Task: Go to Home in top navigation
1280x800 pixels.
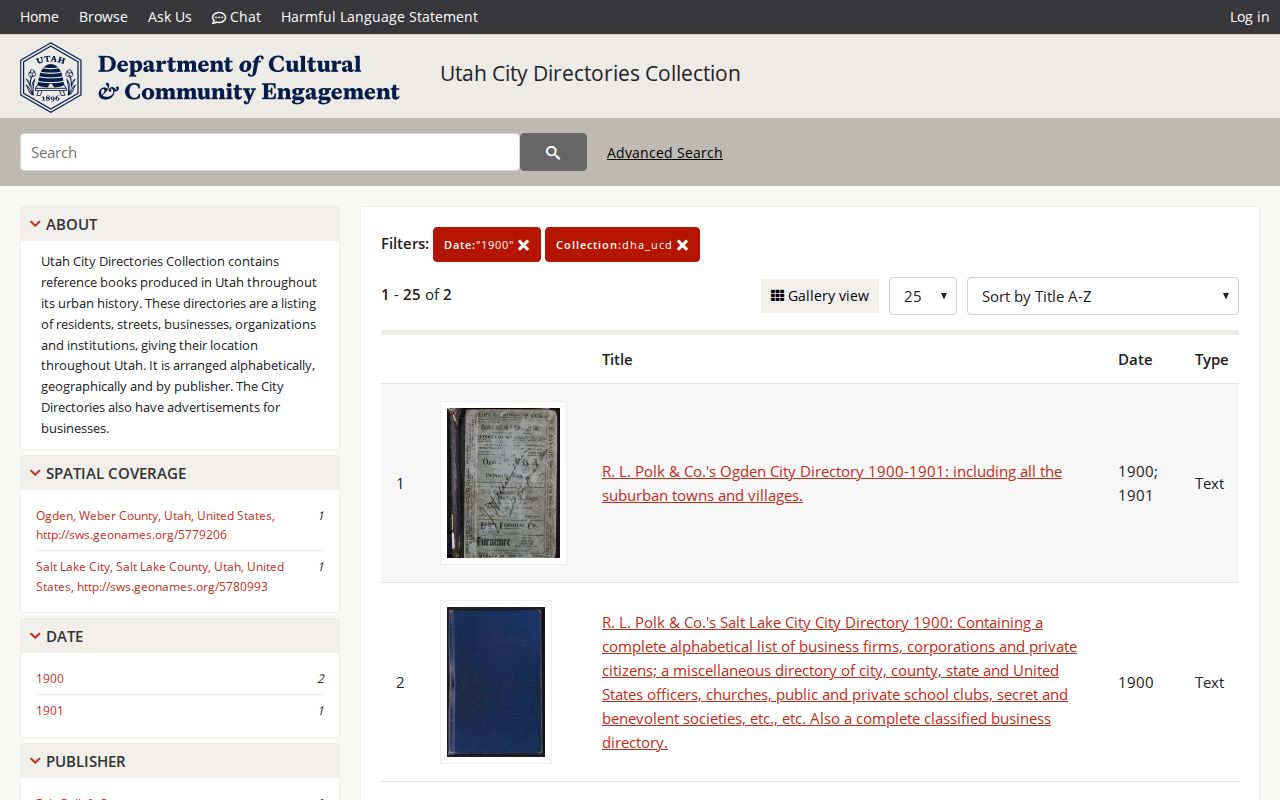Action: click(x=39, y=17)
